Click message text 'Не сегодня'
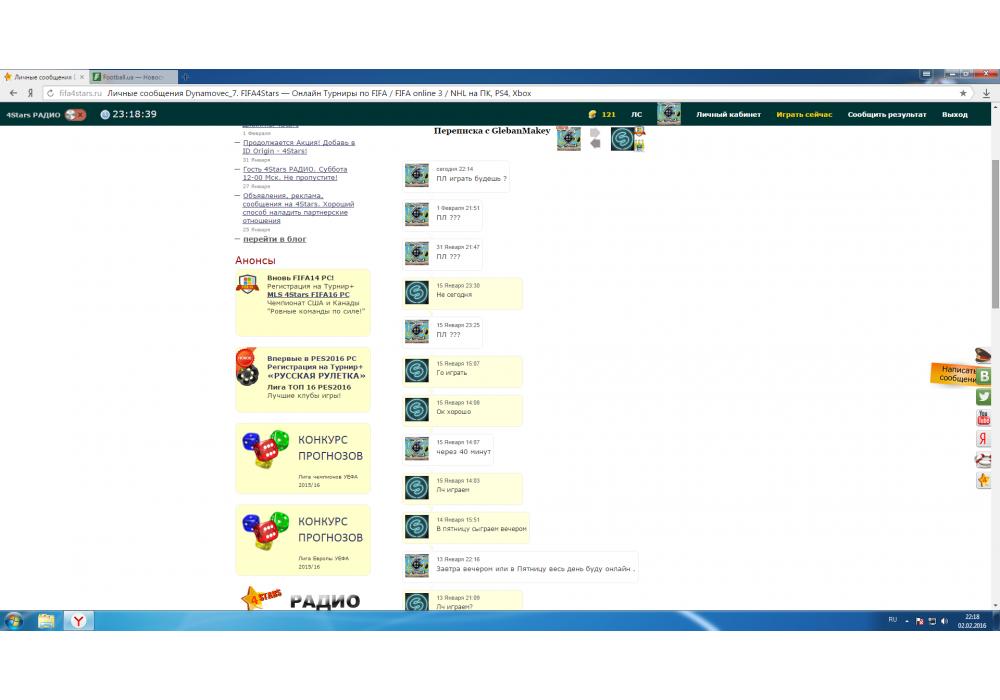 tap(454, 295)
